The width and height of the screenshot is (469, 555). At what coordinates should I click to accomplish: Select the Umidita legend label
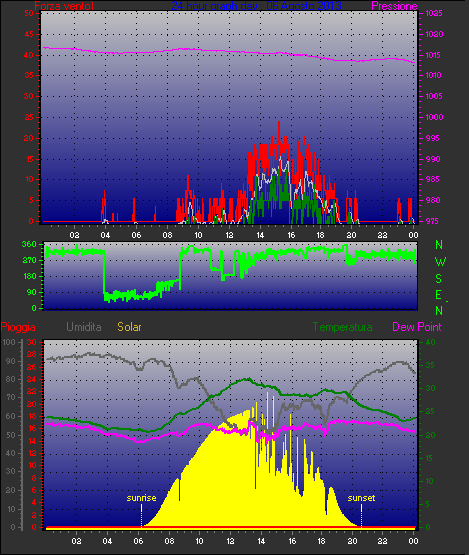(x=84, y=327)
